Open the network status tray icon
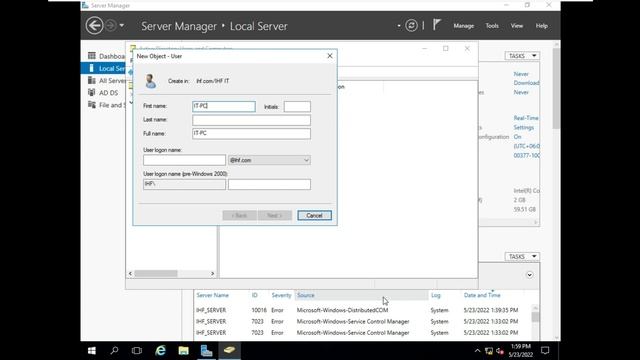This screenshot has width=640, height=360. (489, 351)
